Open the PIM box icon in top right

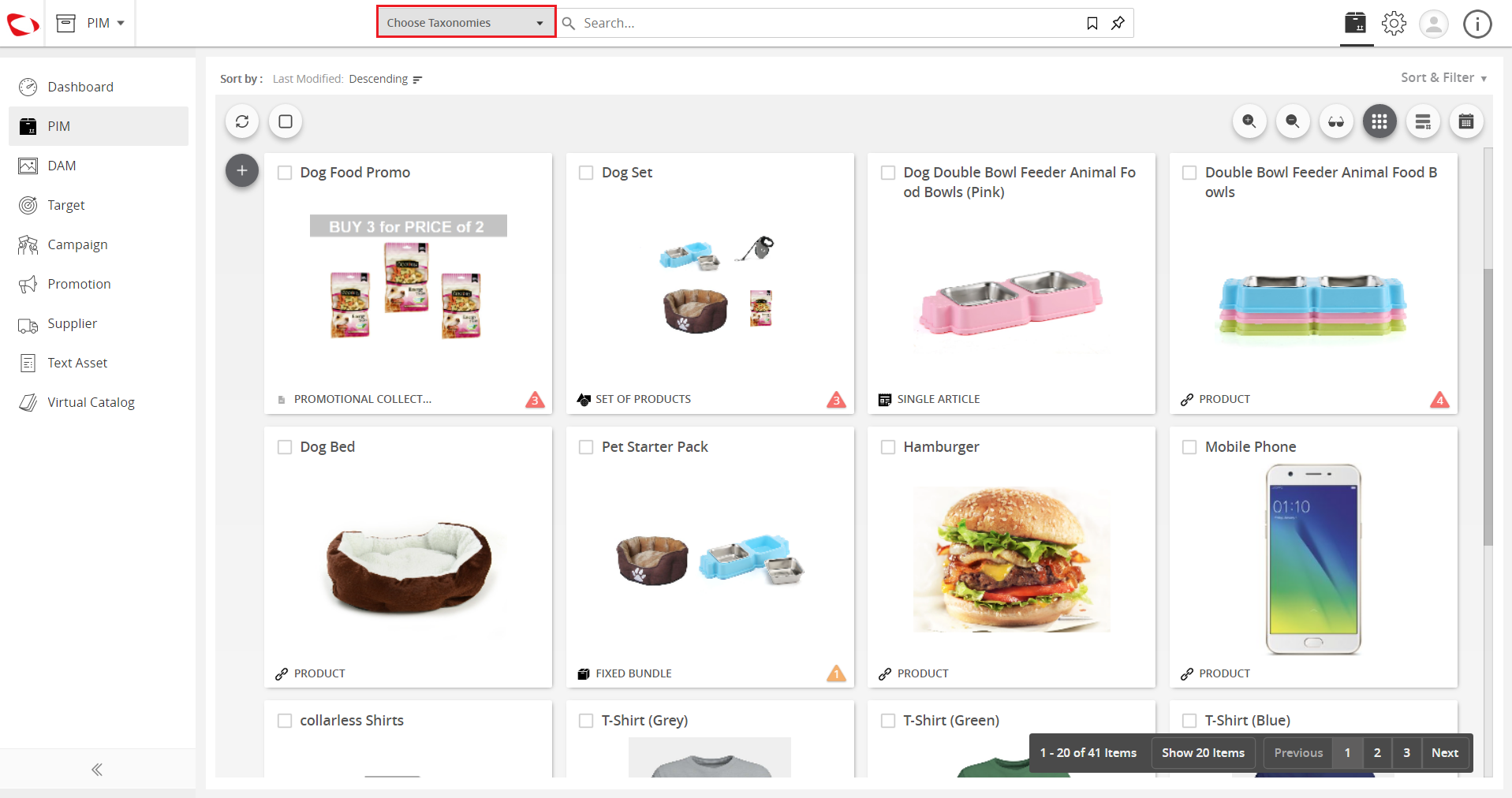pyautogui.click(x=1356, y=23)
